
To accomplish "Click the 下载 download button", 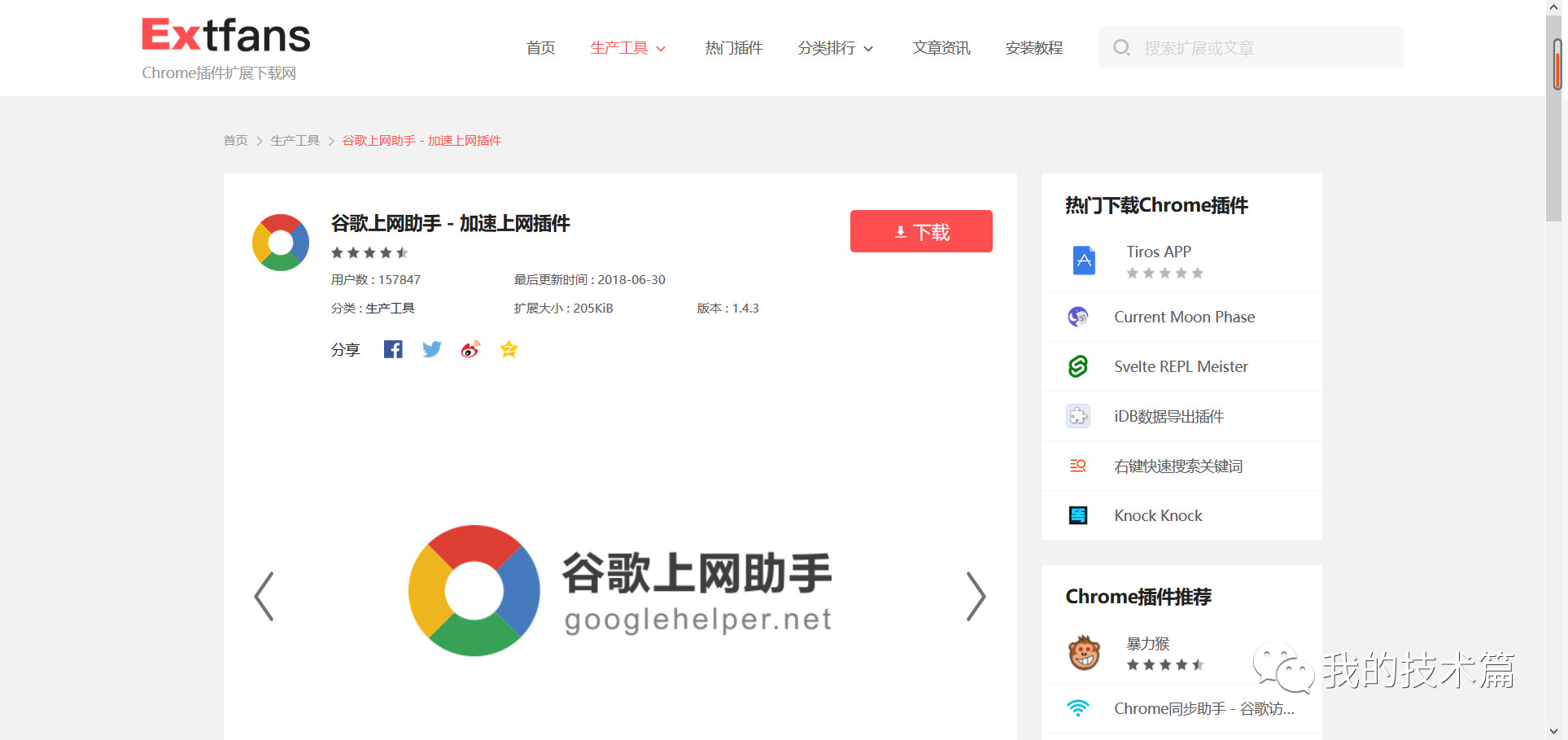I will click(920, 231).
